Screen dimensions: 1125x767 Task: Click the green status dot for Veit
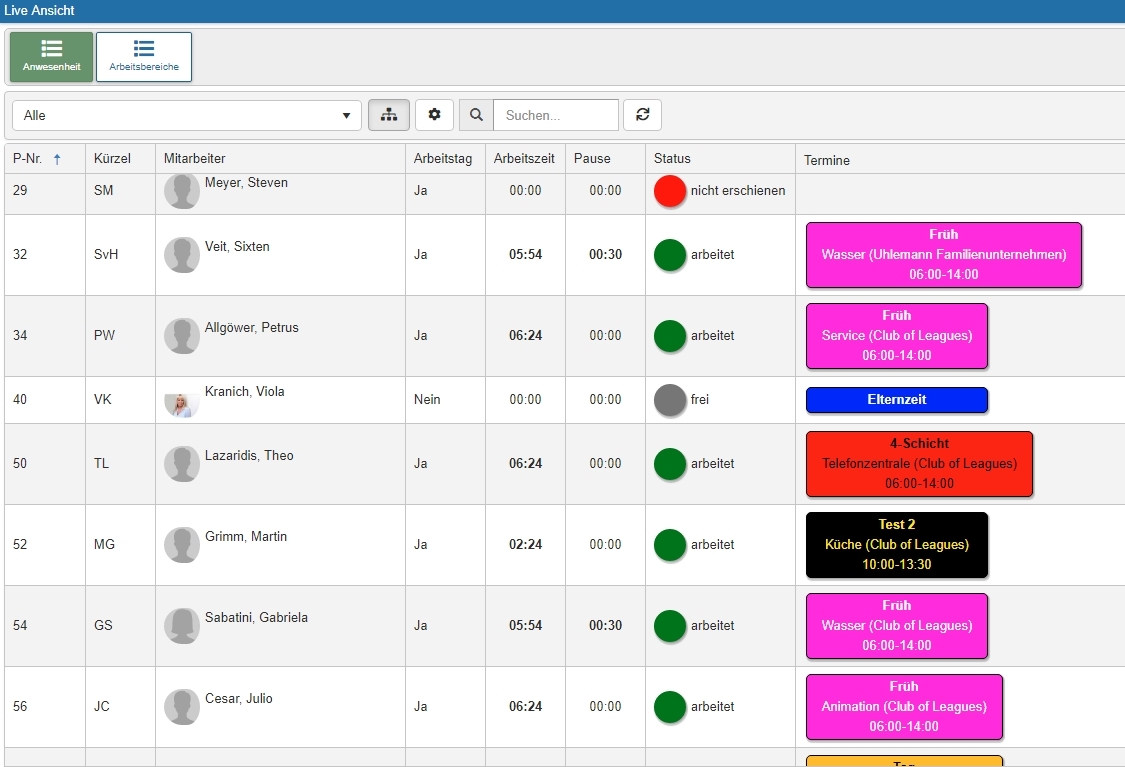pos(670,255)
